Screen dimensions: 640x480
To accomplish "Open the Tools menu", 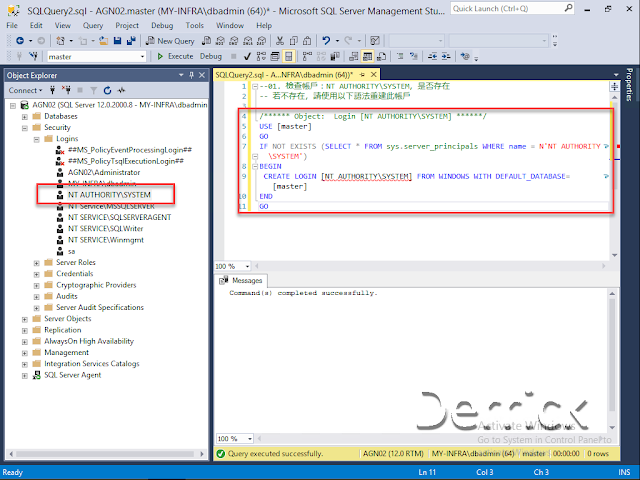I will [x=194, y=25].
